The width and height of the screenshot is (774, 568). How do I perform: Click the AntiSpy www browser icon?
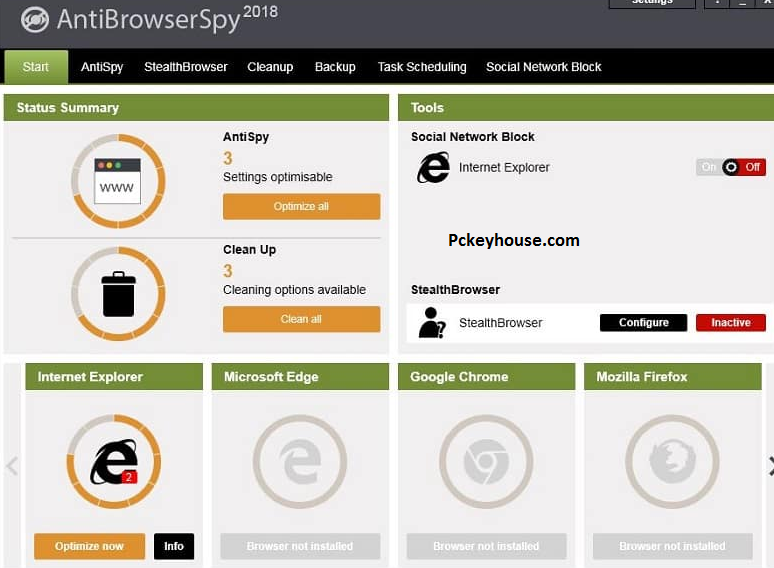pos(117,181)
